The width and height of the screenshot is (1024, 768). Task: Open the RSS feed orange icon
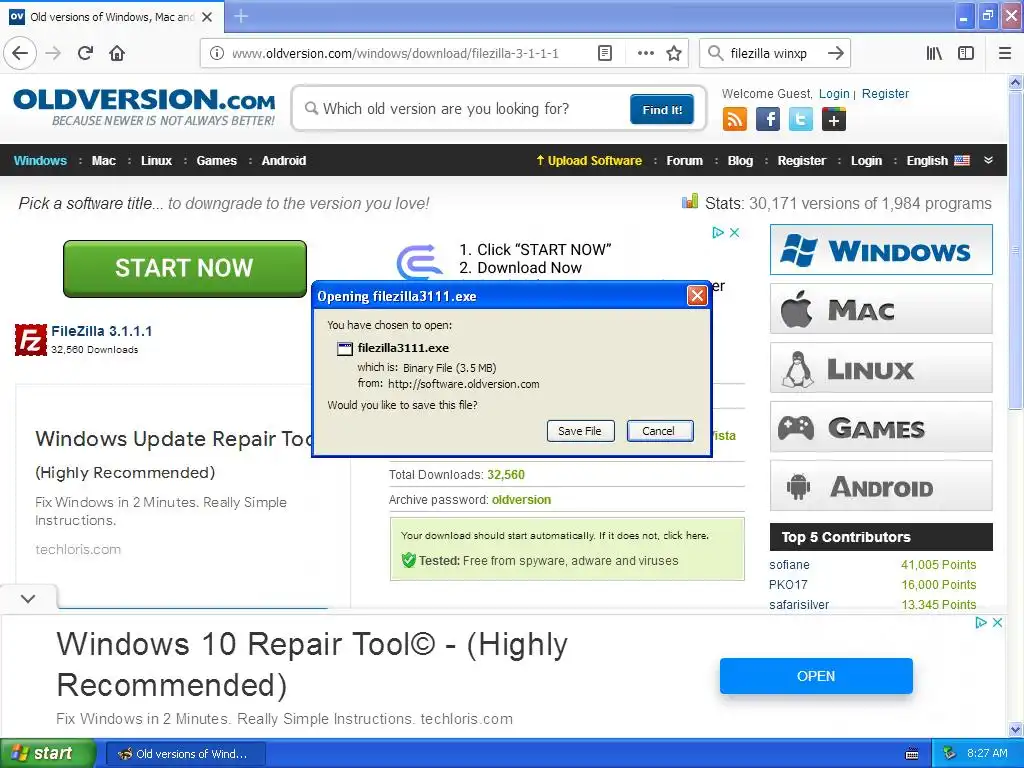point(735,120)
